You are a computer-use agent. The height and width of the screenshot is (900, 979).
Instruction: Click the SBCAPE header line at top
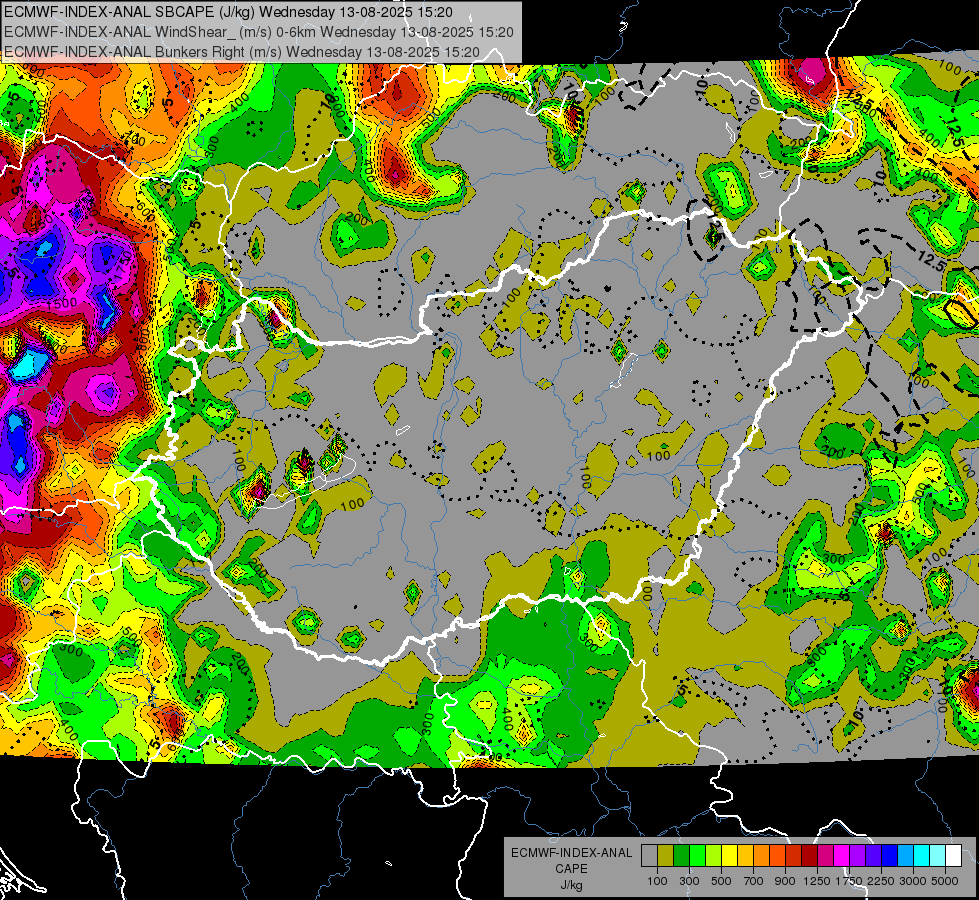229,12
